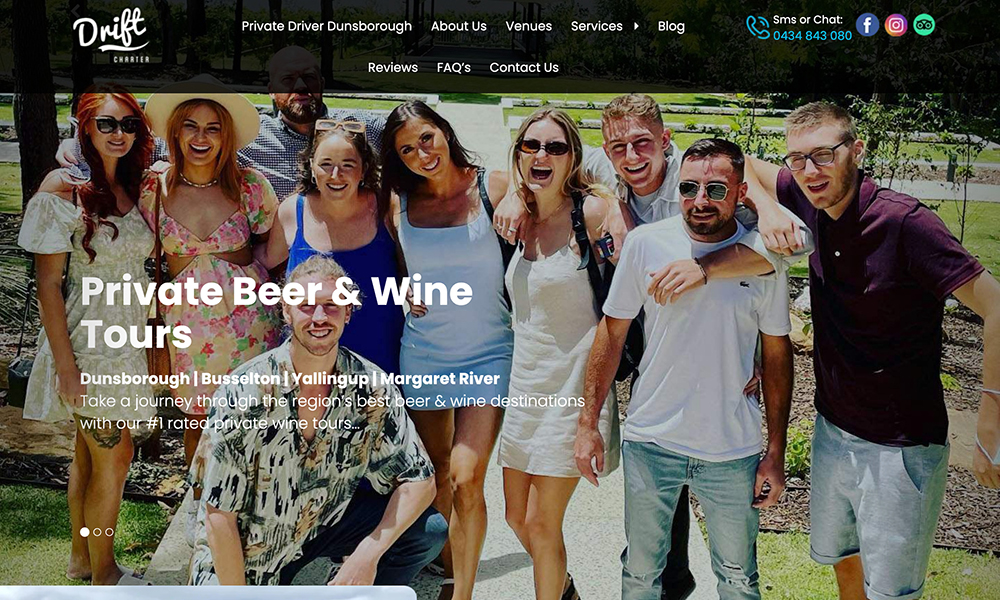Open the FAQ's page
Screen dimensions: 1000x600
[453, 68]
